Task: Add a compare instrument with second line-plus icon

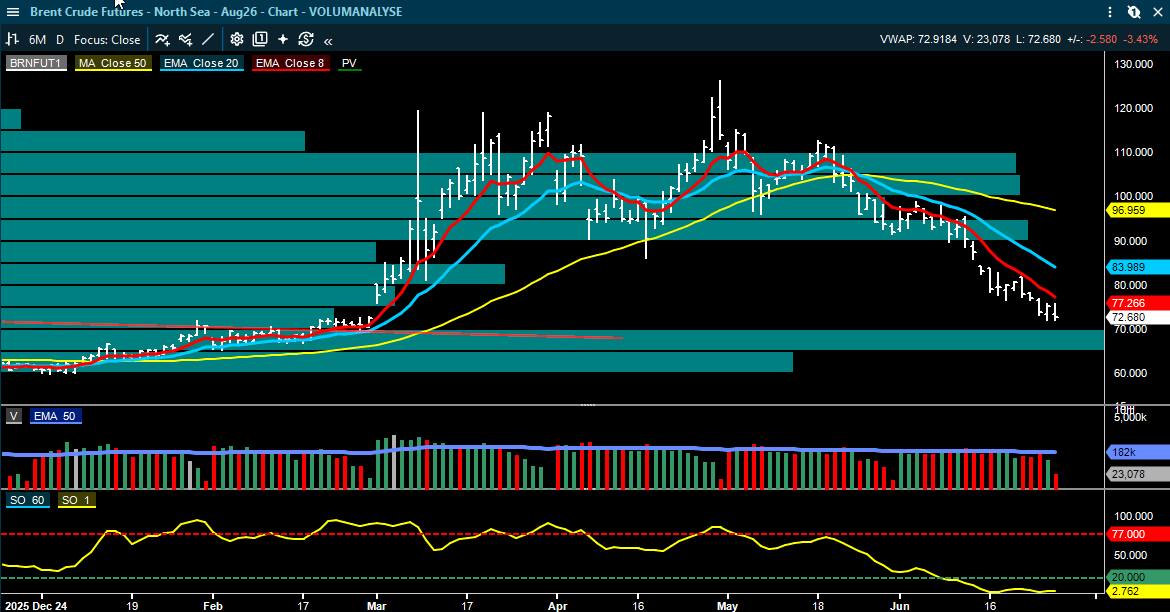Action: (185, 40)
